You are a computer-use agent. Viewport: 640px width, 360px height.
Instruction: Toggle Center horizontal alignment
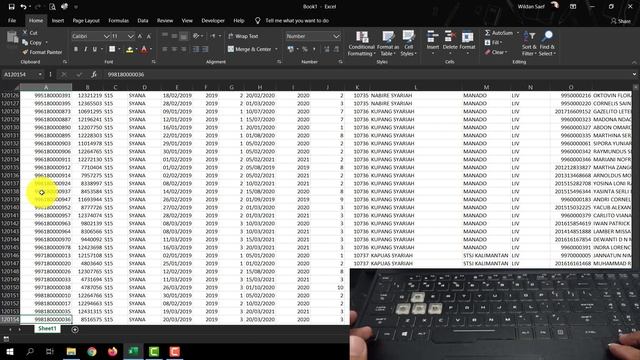174,49
